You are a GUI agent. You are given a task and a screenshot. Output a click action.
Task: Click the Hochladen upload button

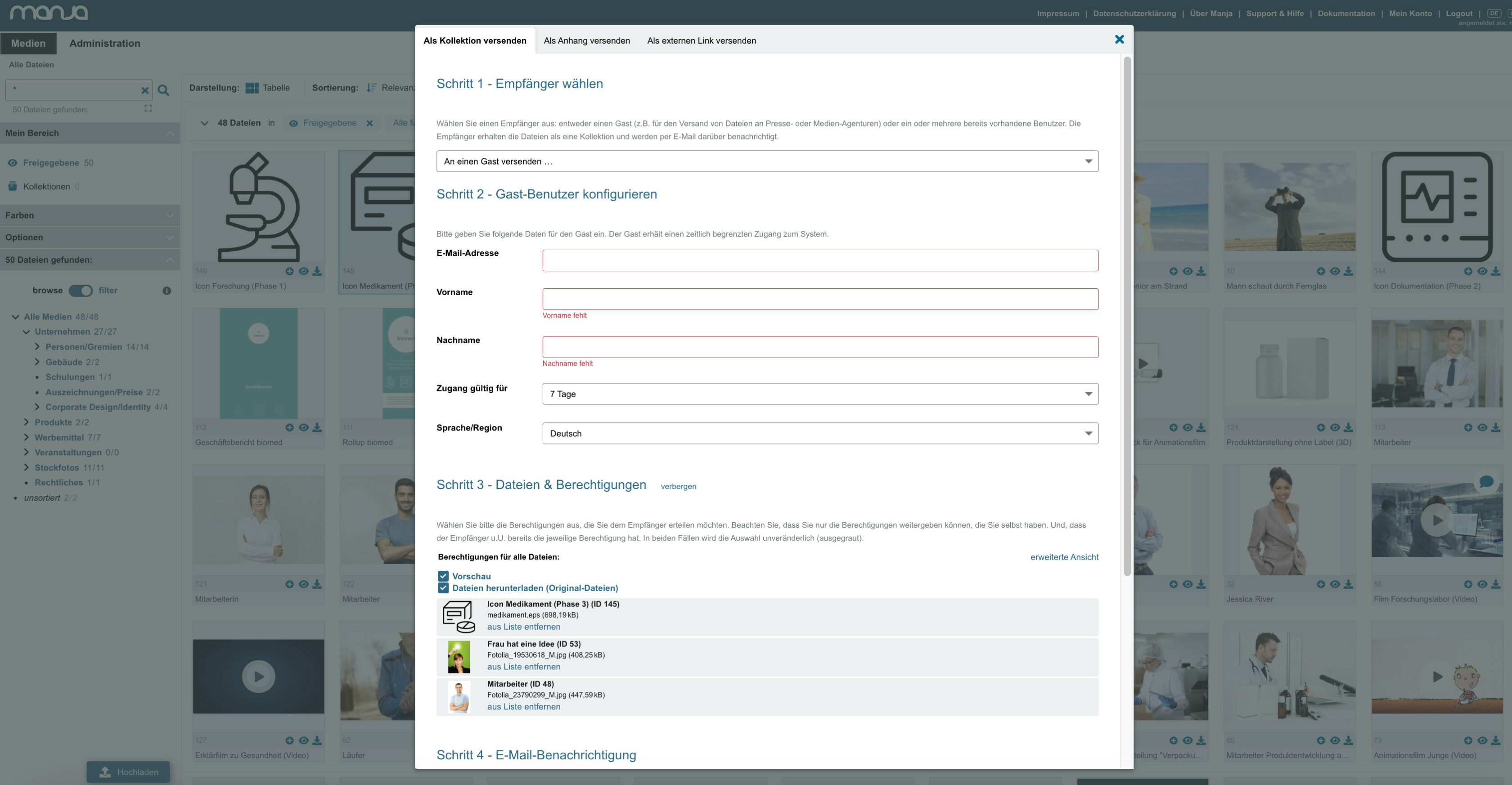pos(128,772)
